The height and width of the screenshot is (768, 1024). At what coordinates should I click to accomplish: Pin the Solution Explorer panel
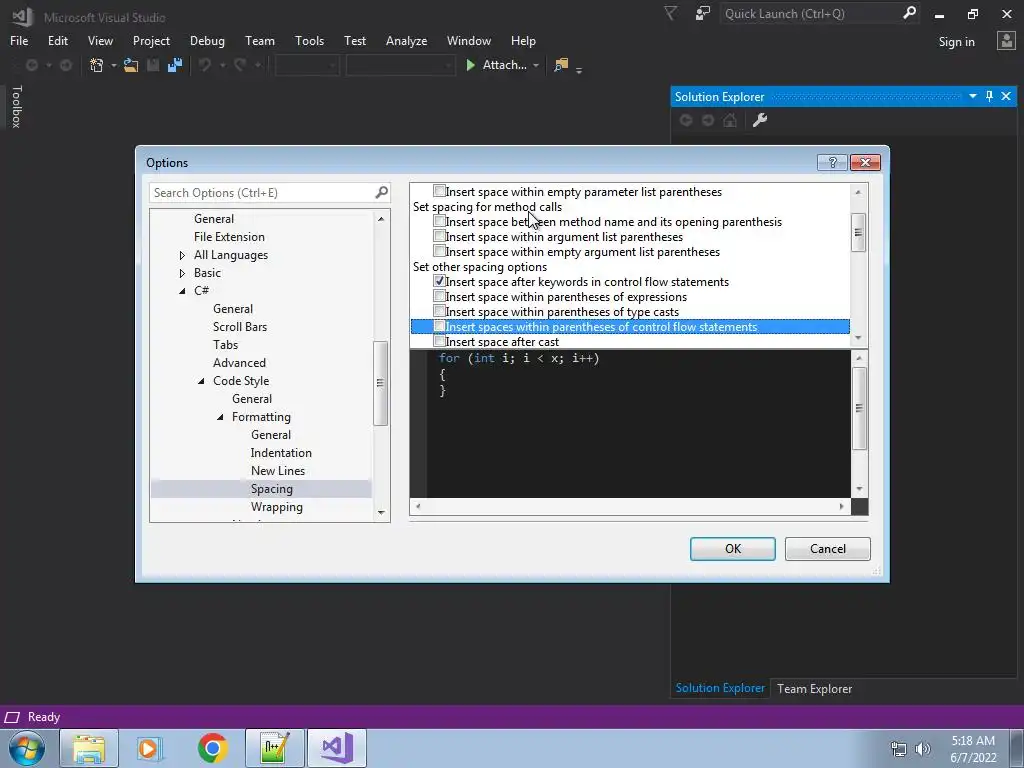pos(989,97)
